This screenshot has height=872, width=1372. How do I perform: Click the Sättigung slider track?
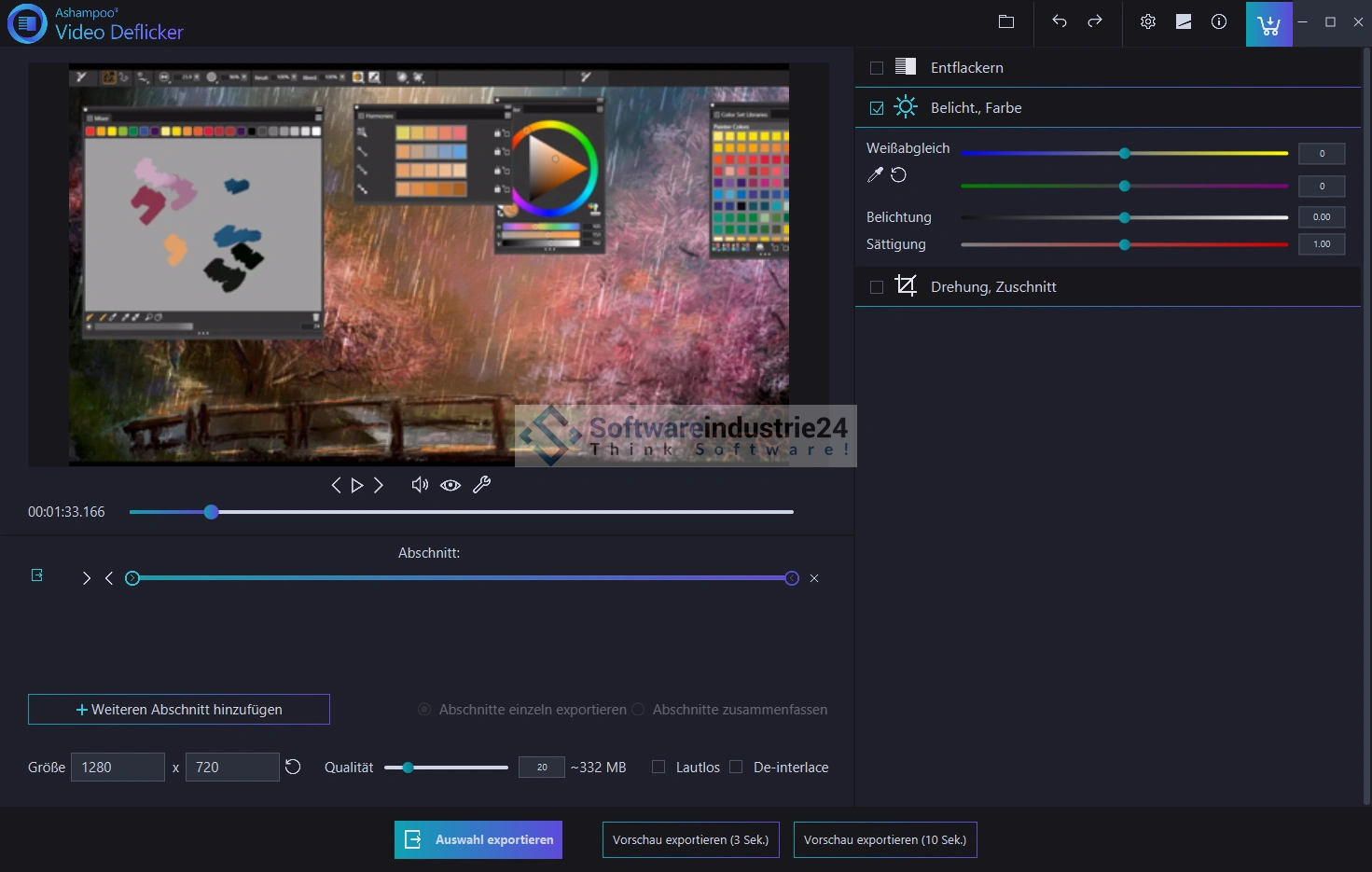coord(1213,245)
